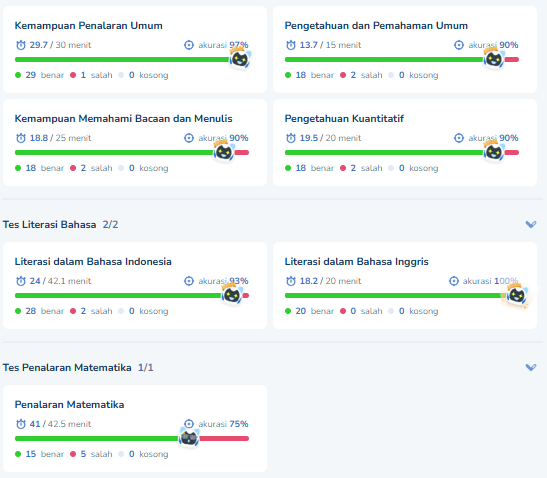This screenshot has width=547, height=478.
Task: Click the accuracy icon in Literasi dalam Bahasa Inggris card
Action: tap(454, 281)
